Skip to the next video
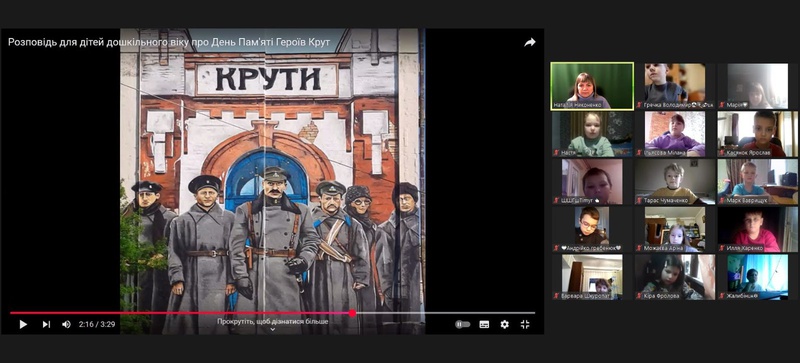The height and width of the screenshot is (363, 800). (46, 324)
